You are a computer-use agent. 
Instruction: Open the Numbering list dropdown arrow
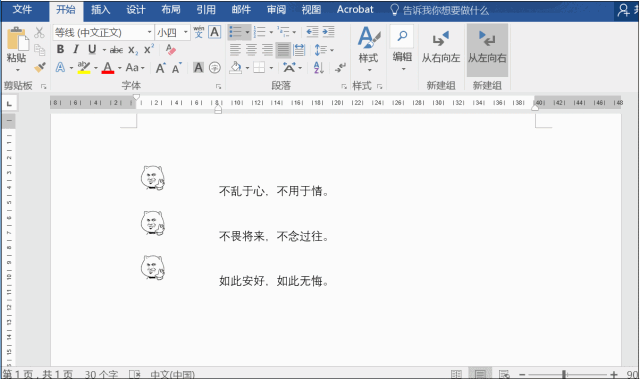pyautogui.click(x=271, y=32)
